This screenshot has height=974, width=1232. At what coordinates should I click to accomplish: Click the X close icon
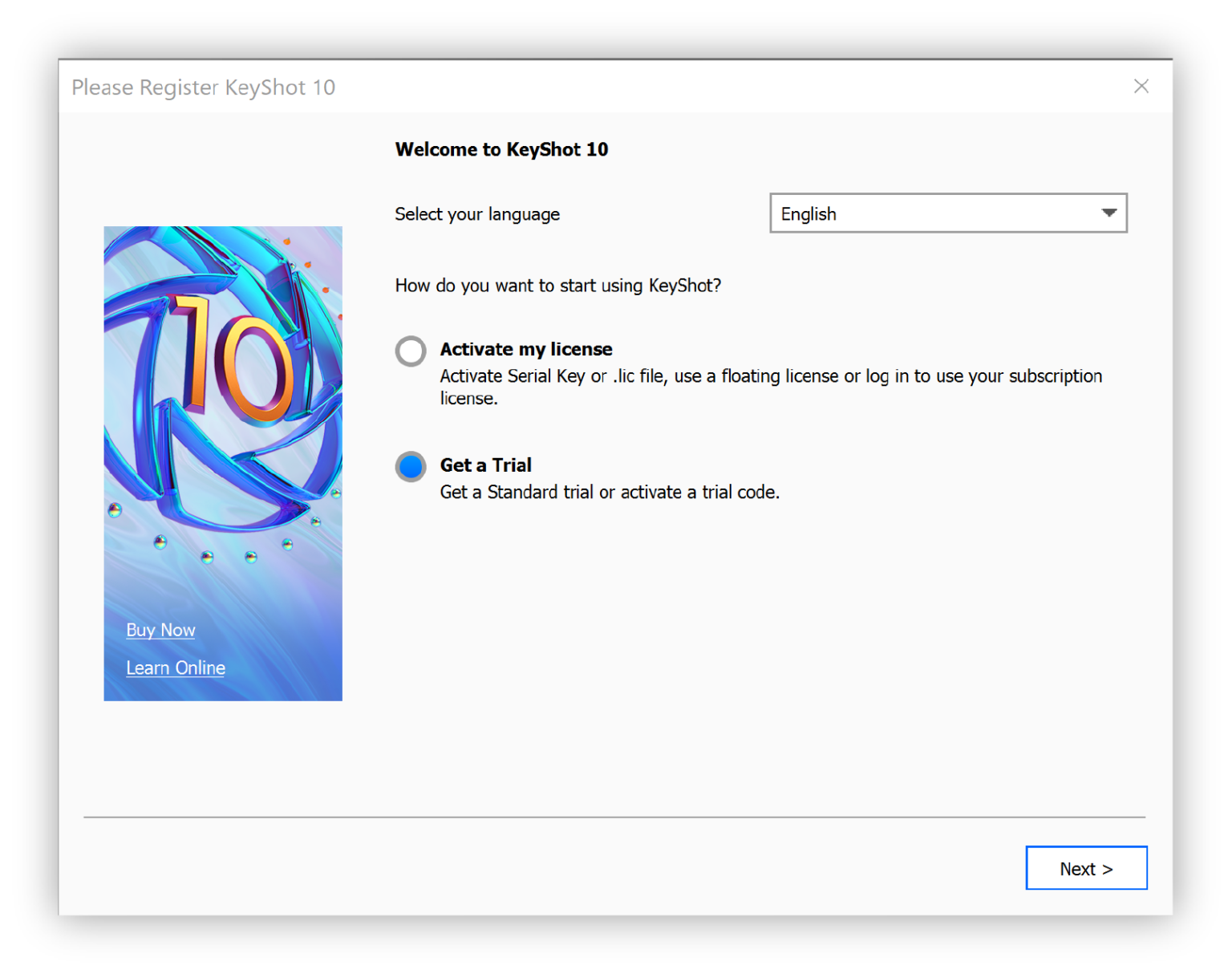(x=1141, y=86)
